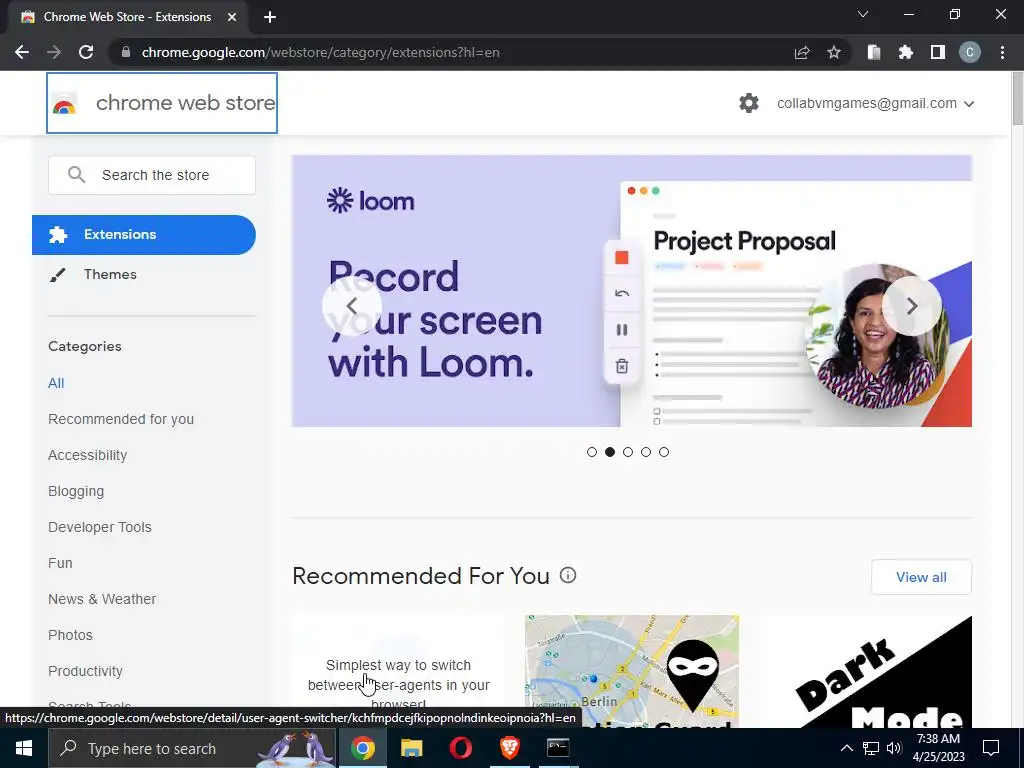Open the taskbar clock and date

(x=938, y=748)
